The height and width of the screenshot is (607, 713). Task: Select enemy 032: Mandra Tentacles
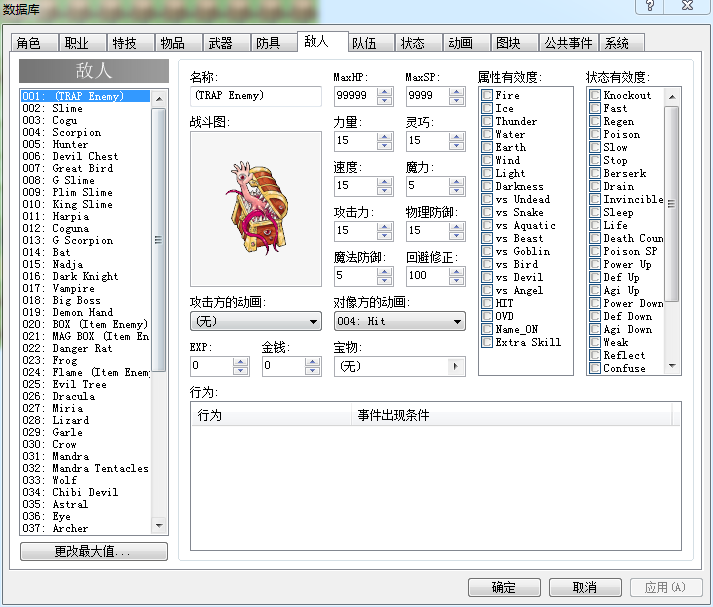click(85, 468)
